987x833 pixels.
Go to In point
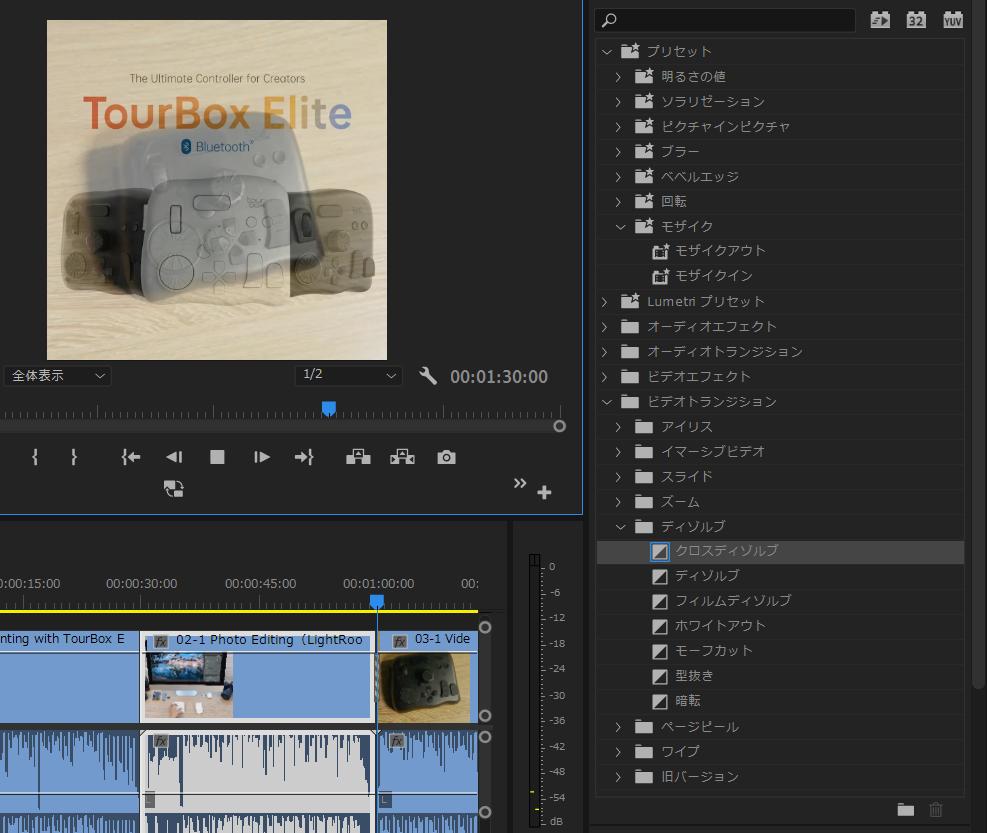point(130,457)
